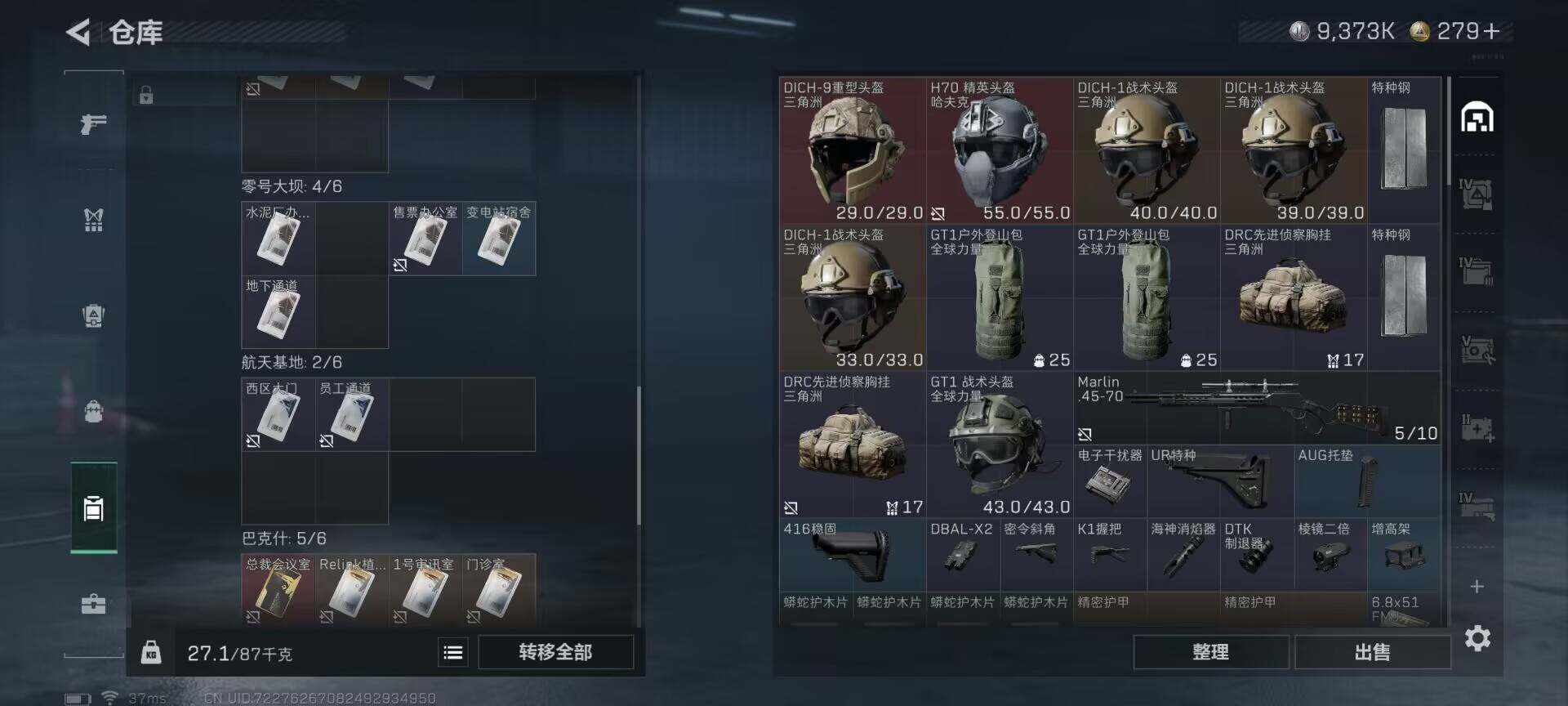Toggle list view next to 转移全部
Screen dimensions: 1568x706
(453, 652)
